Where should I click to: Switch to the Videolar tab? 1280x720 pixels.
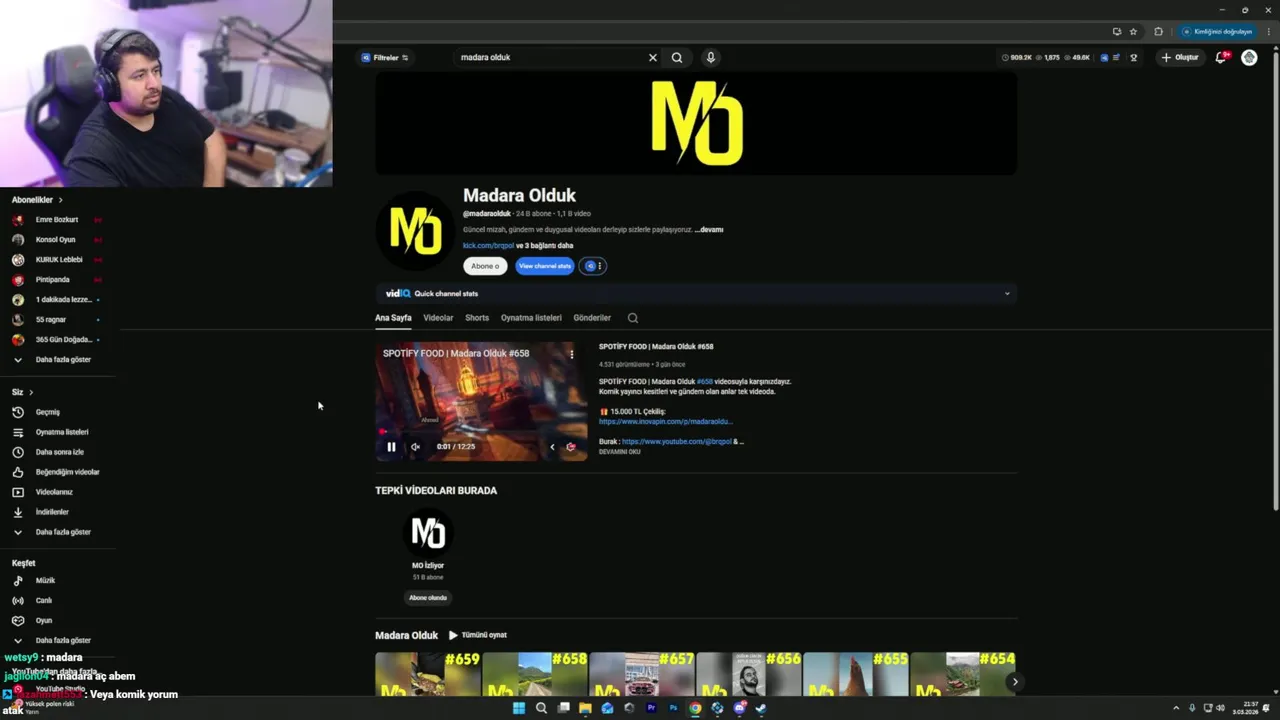438,318
